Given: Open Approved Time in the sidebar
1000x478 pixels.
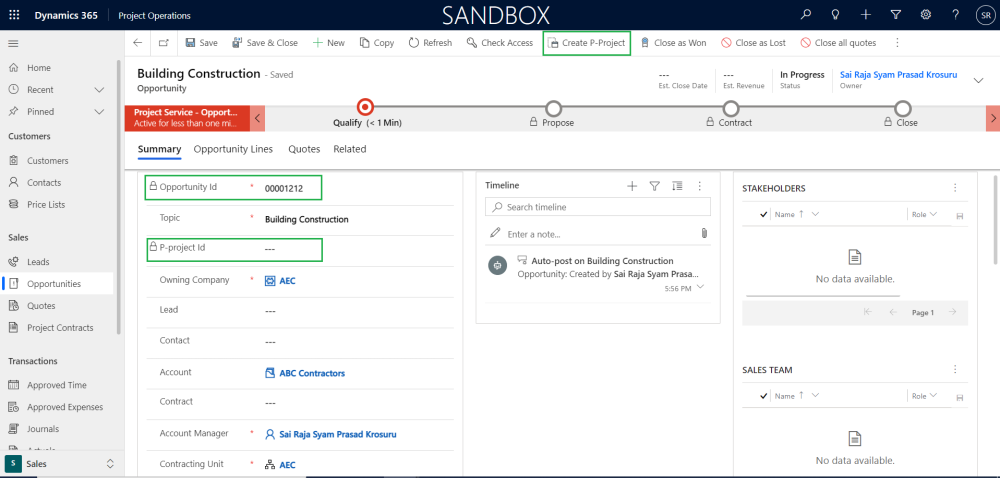Looking at the screenshot, I should pos(57,385).
